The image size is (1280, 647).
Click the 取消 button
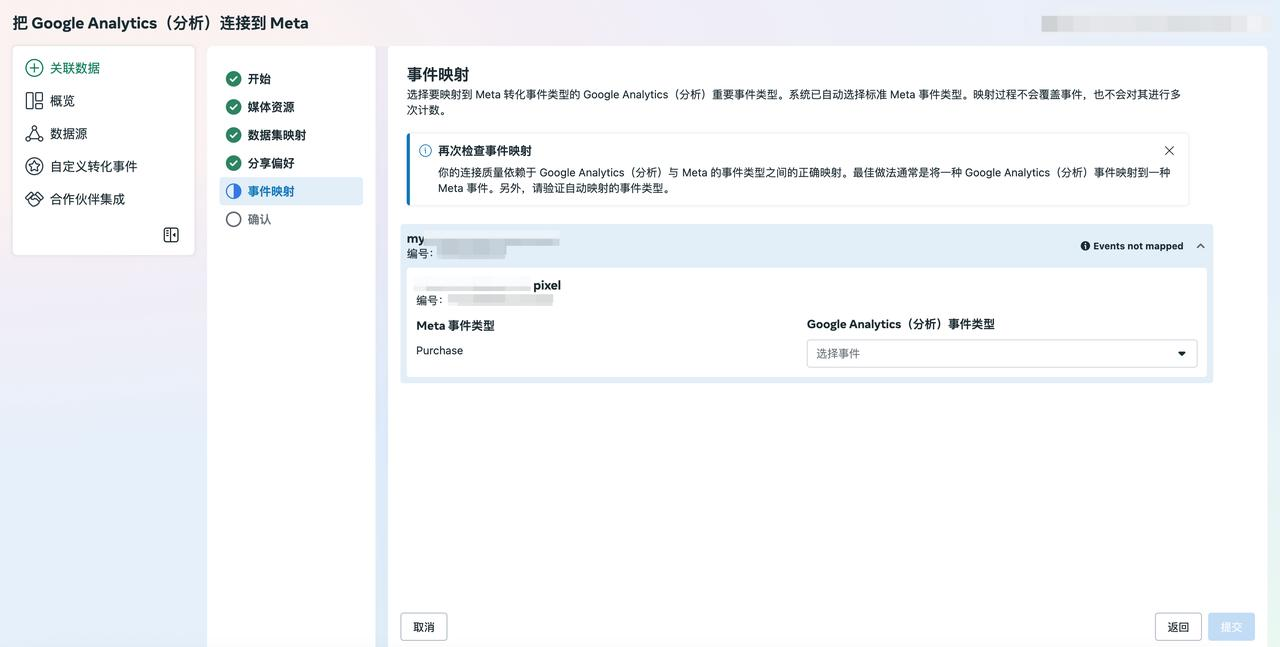pos(424,627)
